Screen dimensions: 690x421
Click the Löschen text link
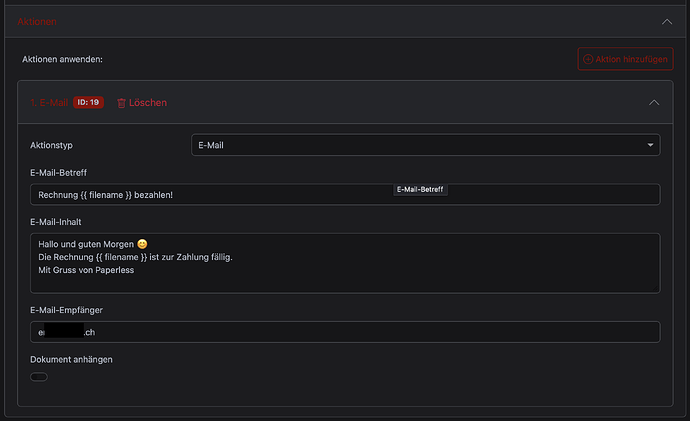(x=149, y=103)
